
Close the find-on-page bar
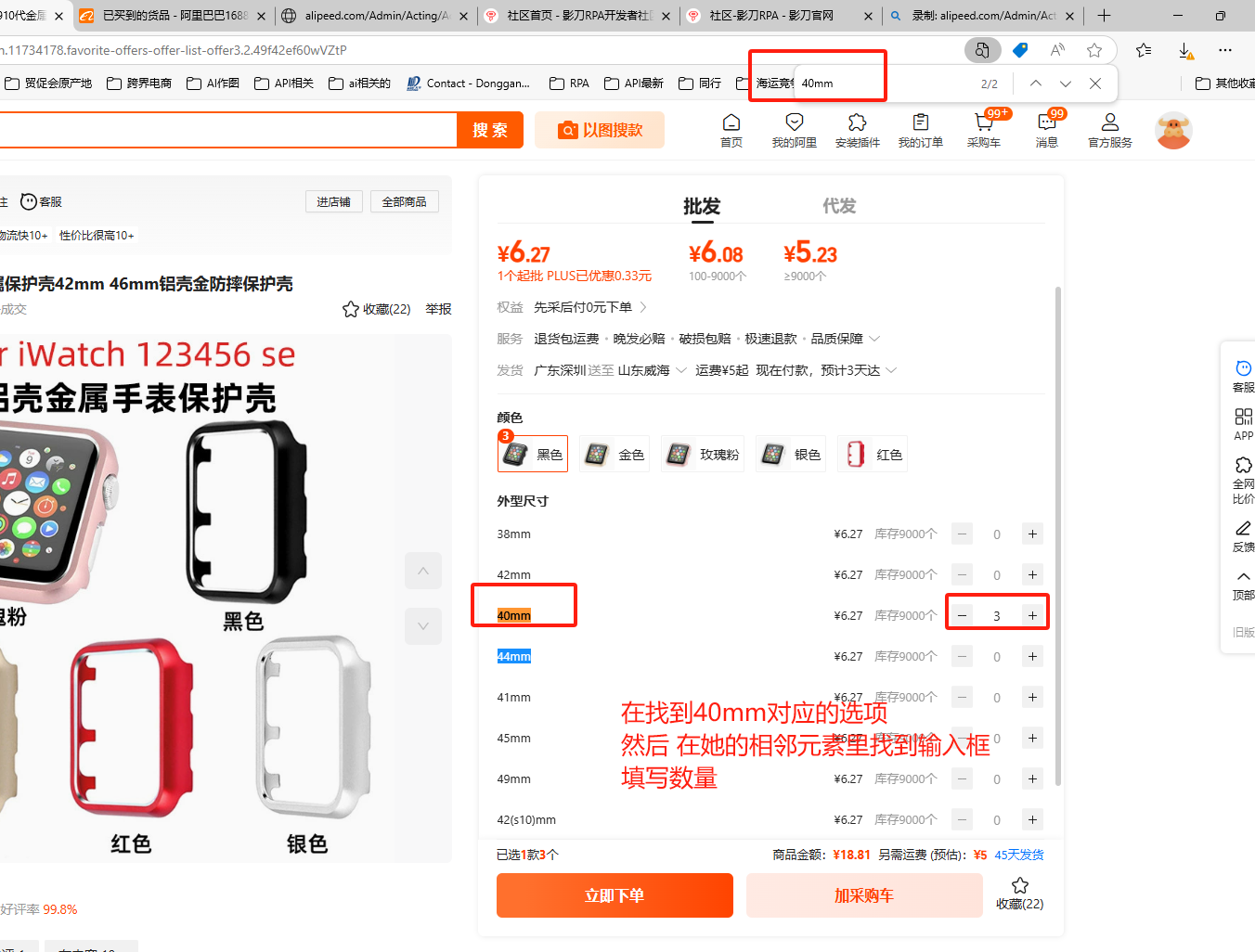point(1095,84)
